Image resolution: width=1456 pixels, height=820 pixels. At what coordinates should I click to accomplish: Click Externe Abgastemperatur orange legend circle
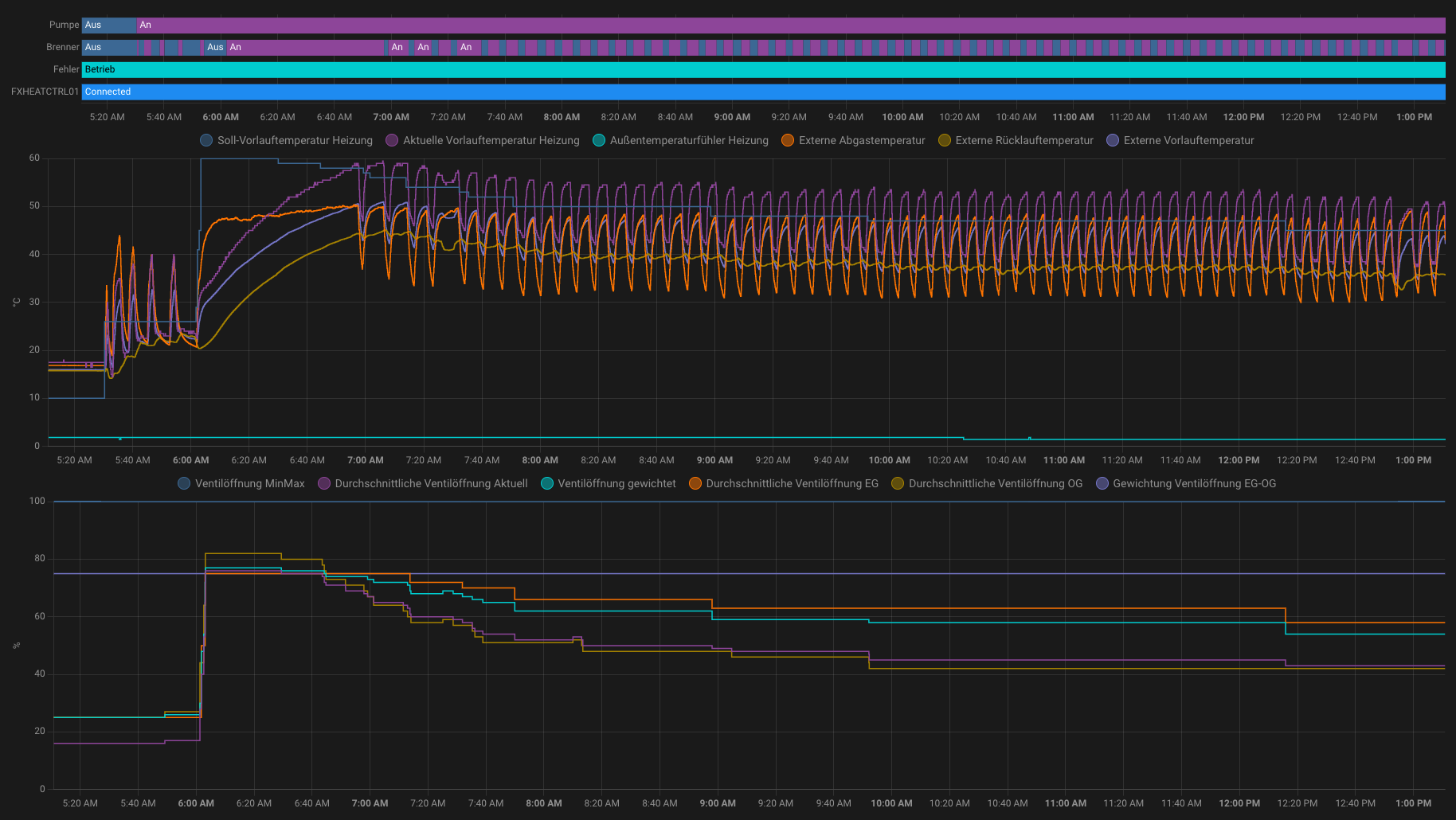pos(788,140)
